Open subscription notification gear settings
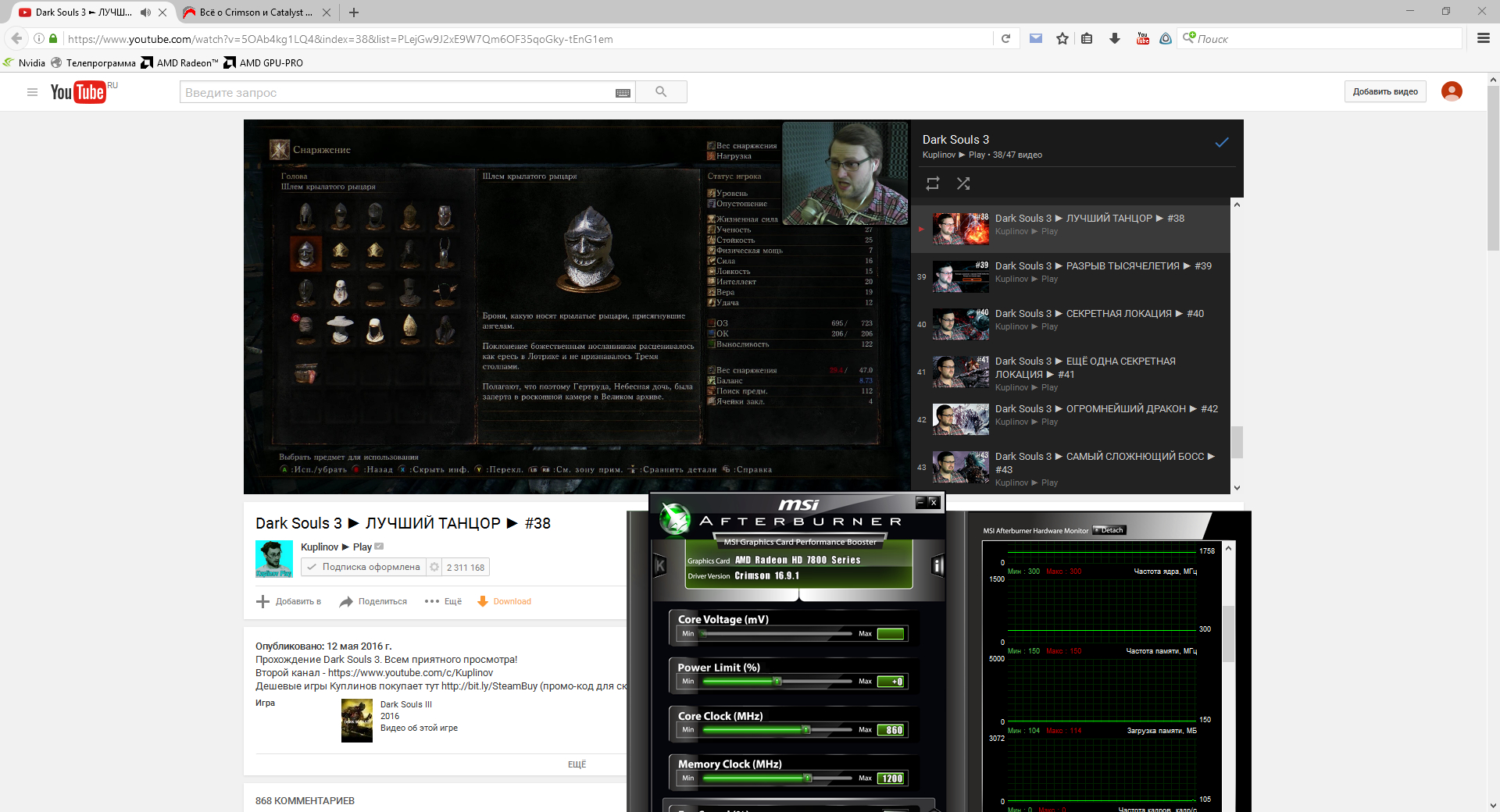 [x=434, y=567]
